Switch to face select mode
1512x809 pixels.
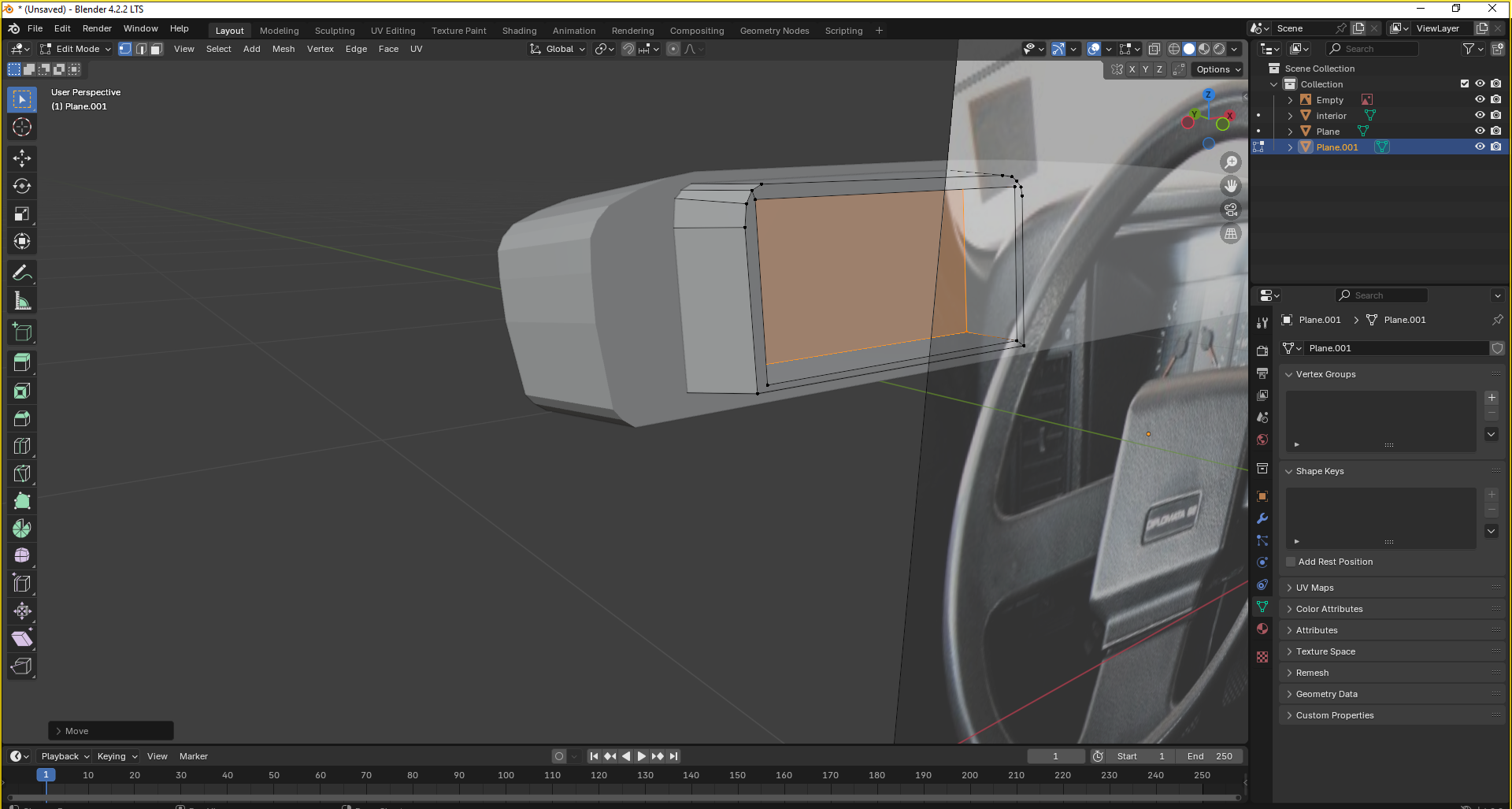(x=157, y=49)
